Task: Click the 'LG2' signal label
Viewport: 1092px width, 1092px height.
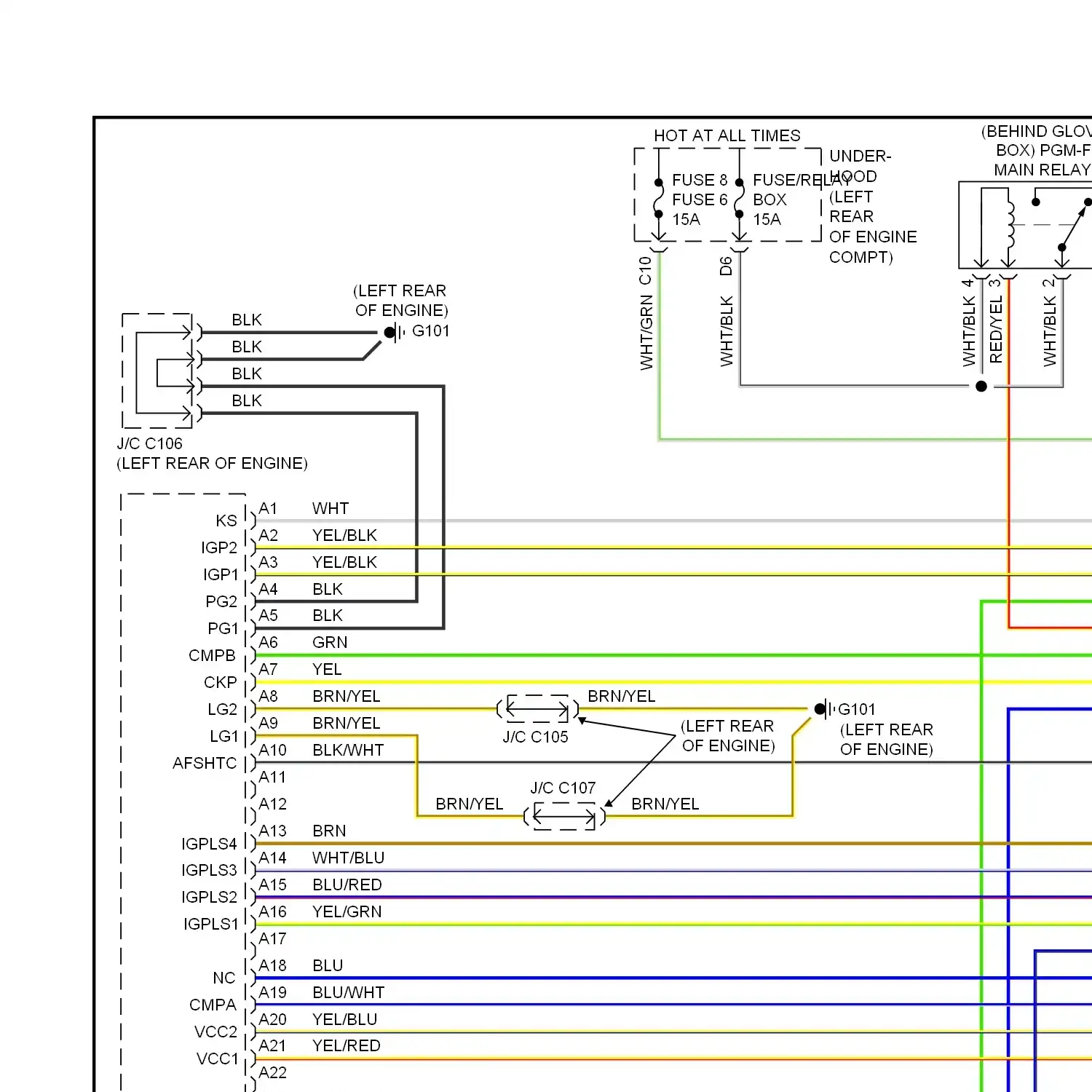Action: click(x=222, y=710)
